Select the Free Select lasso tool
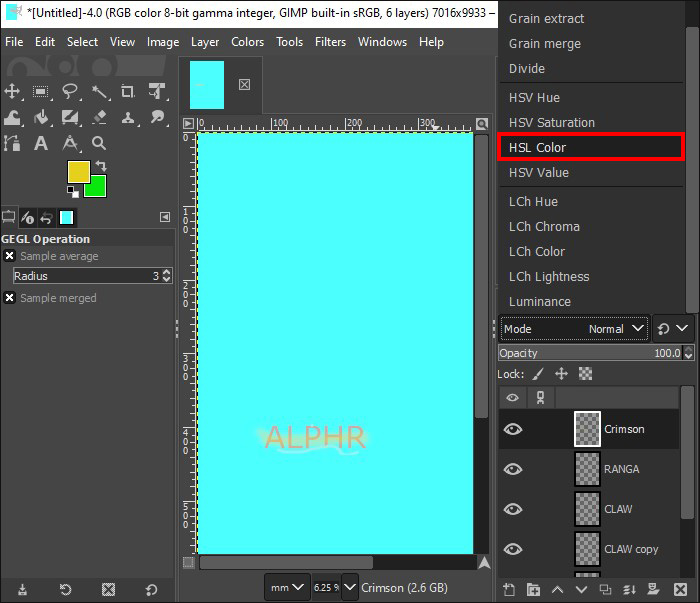 (x=70, y=91)
